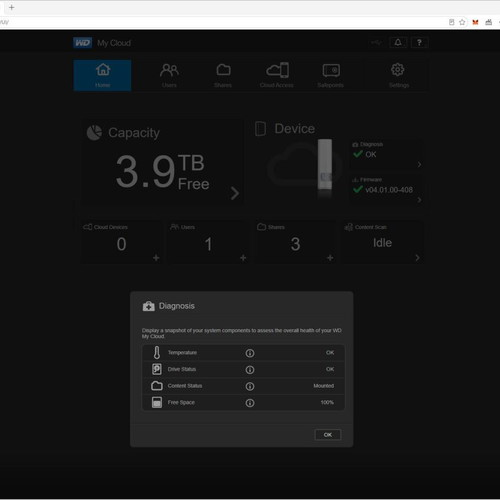Click the USB device icon in header

(x=376, y=43)
